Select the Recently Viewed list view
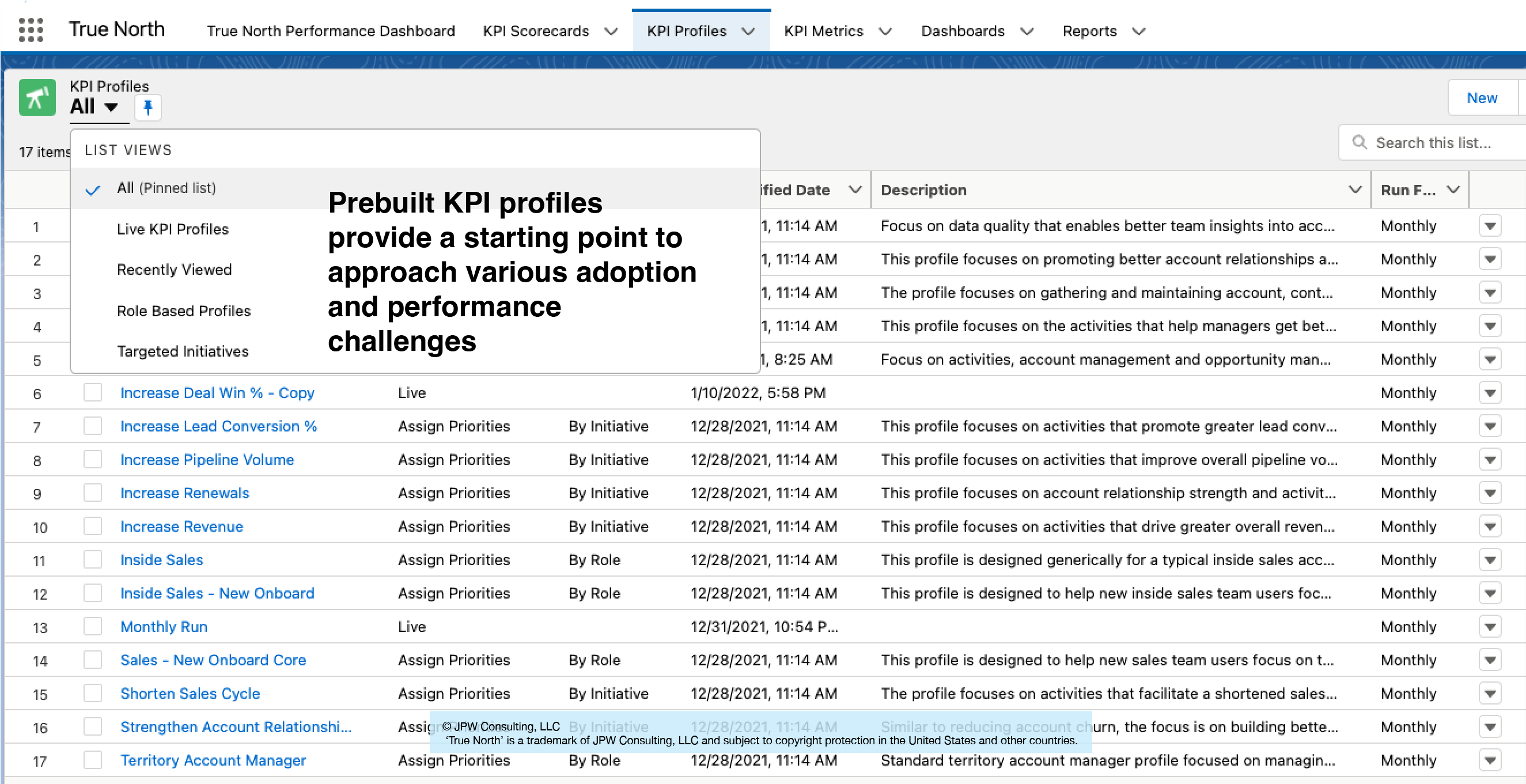1526x784 pixels. click(174, 270)
